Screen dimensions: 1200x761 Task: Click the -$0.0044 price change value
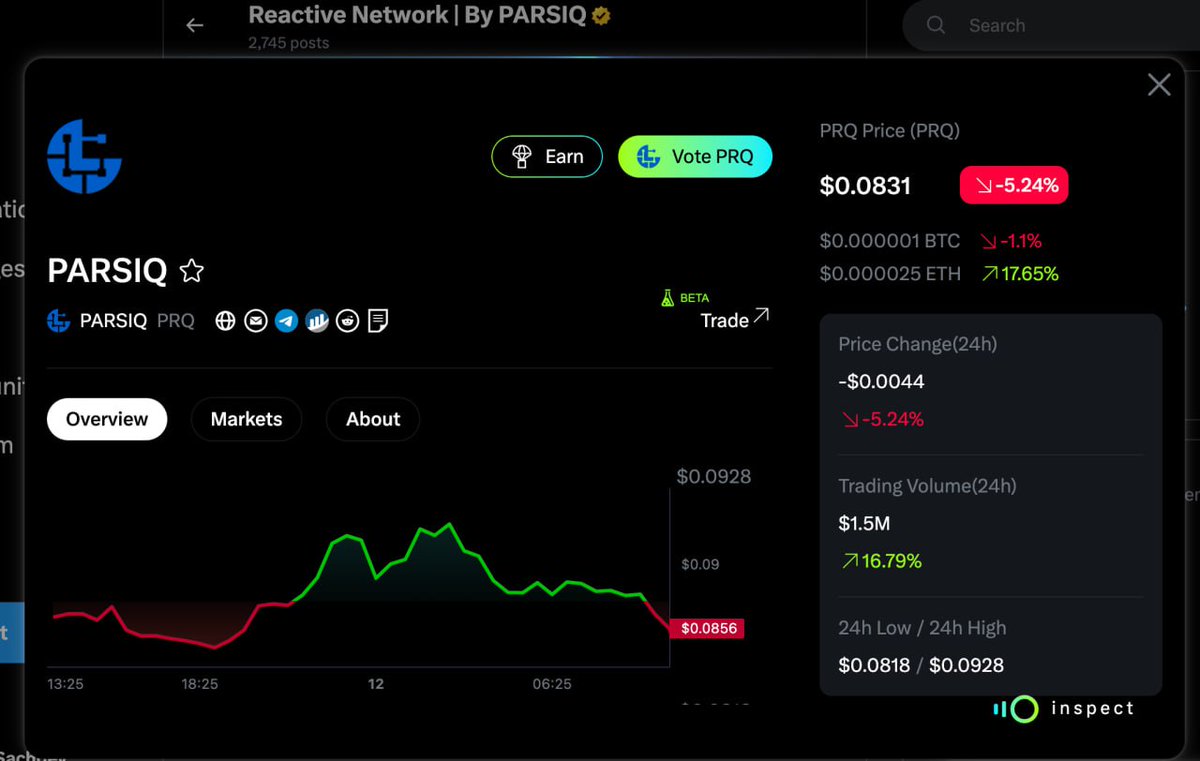click(x=881, y=381)
